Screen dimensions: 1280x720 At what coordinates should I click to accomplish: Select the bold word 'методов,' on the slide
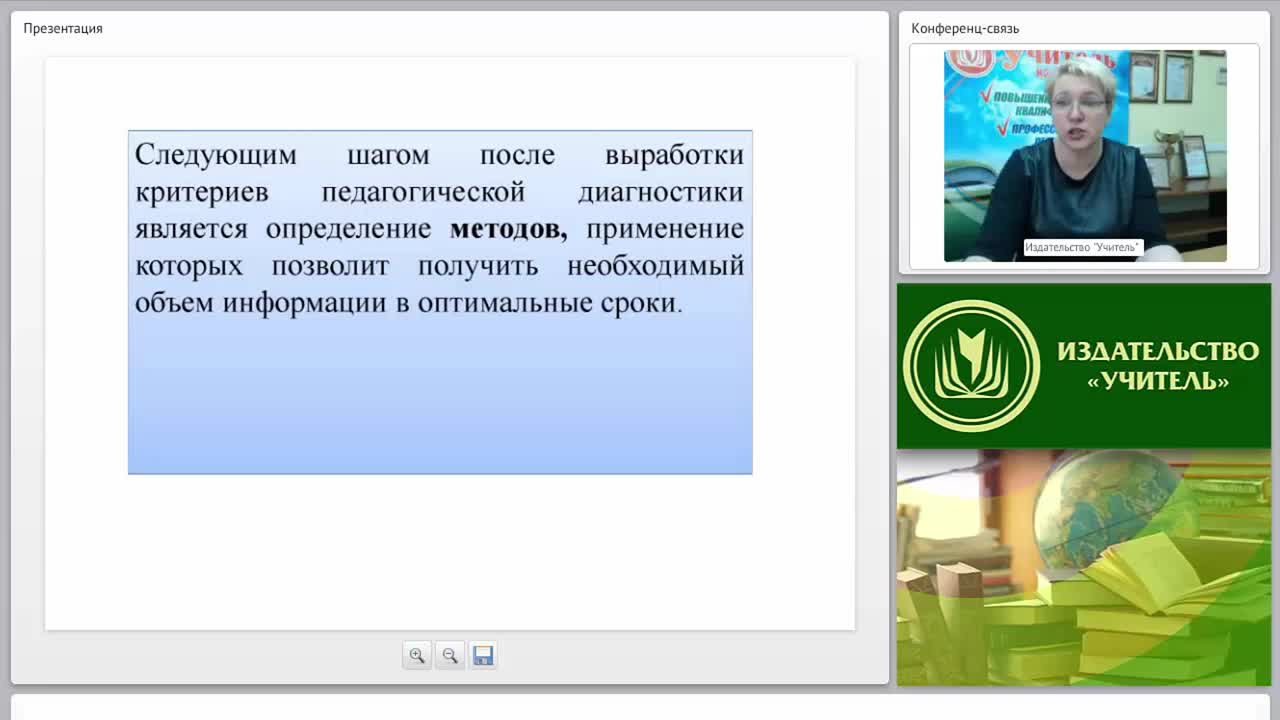(508, 229)
